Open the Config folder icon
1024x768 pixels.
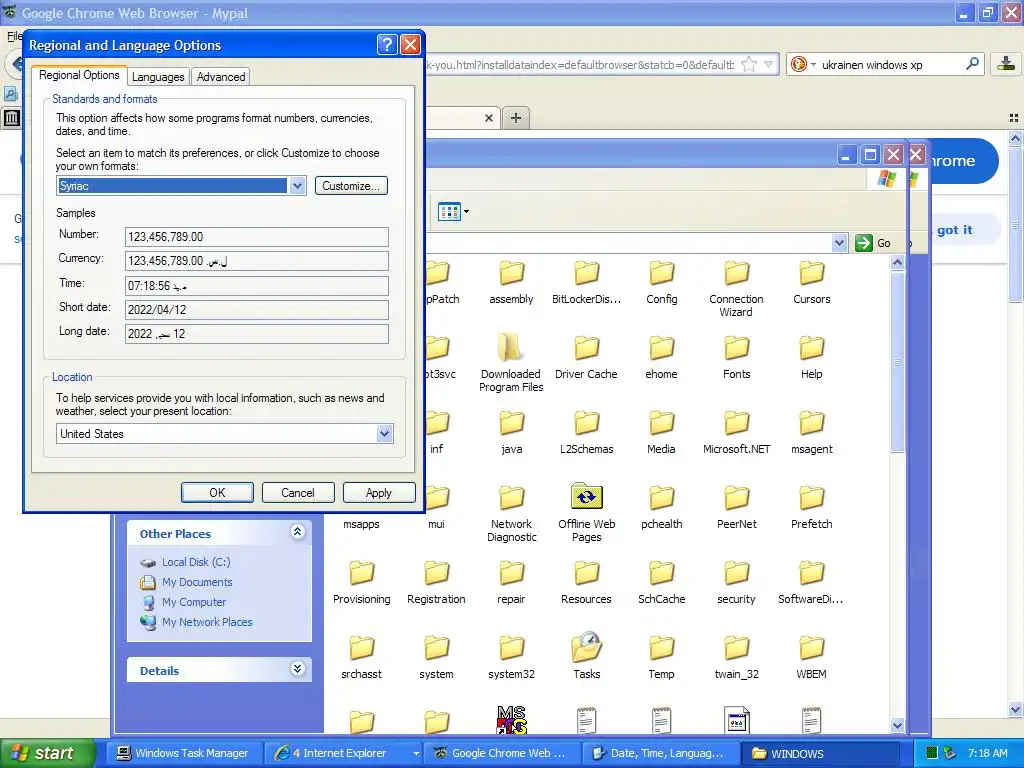click(x=662, y=273)
